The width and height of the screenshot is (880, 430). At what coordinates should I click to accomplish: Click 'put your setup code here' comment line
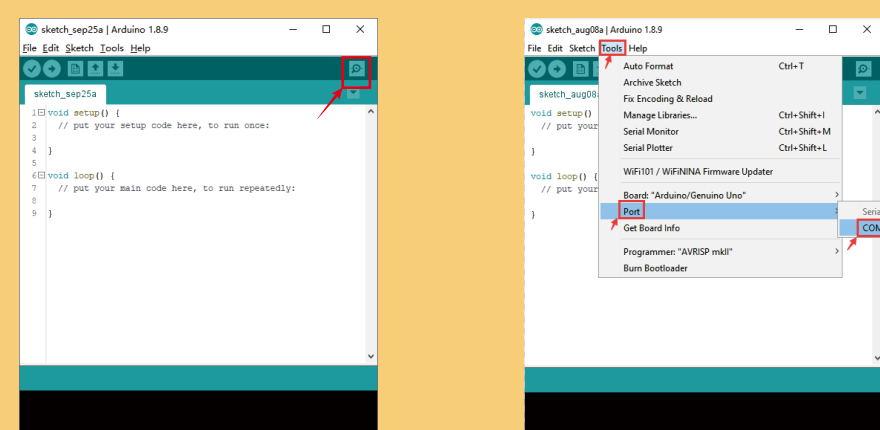click(164, 125)
